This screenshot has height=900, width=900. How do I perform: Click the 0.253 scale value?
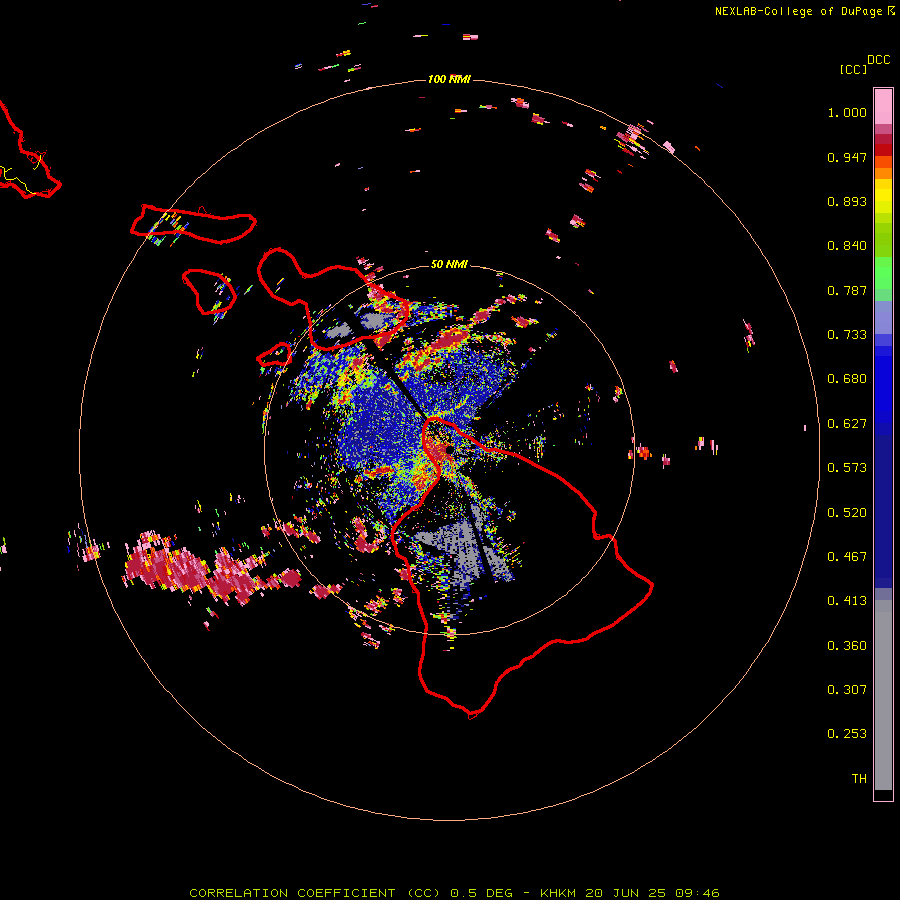(x=847, y=734)
